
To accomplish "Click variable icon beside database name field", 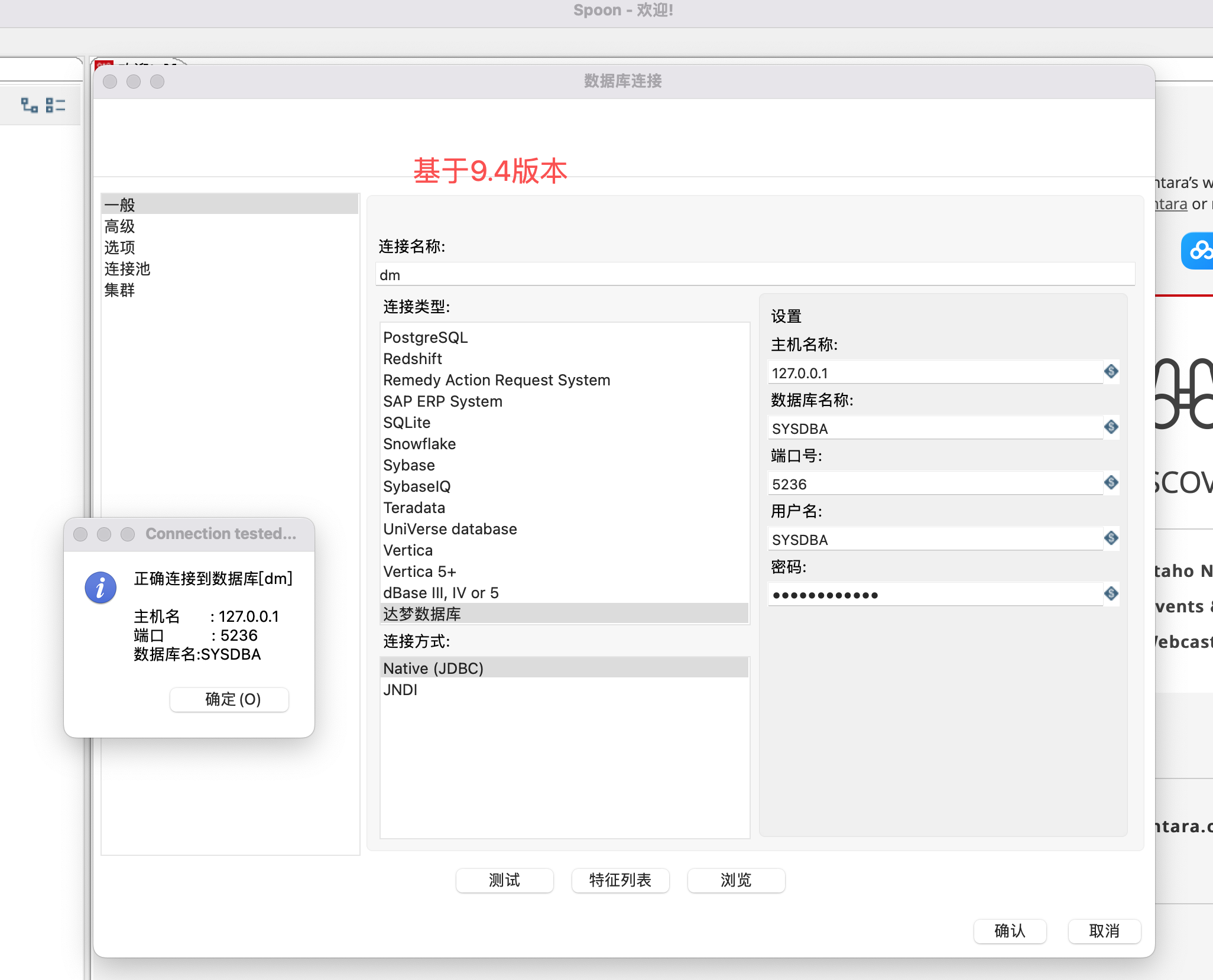I will [x=1111, y=427].
